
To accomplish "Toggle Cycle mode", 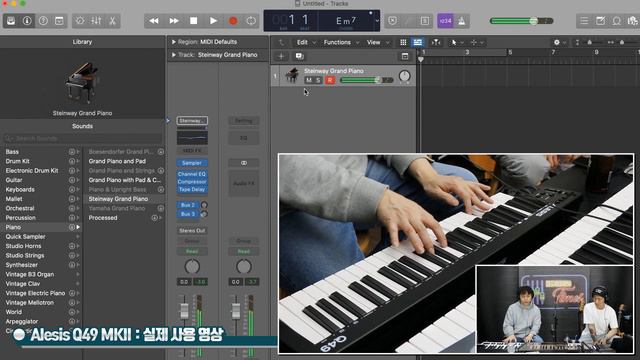I will point(251,21).
